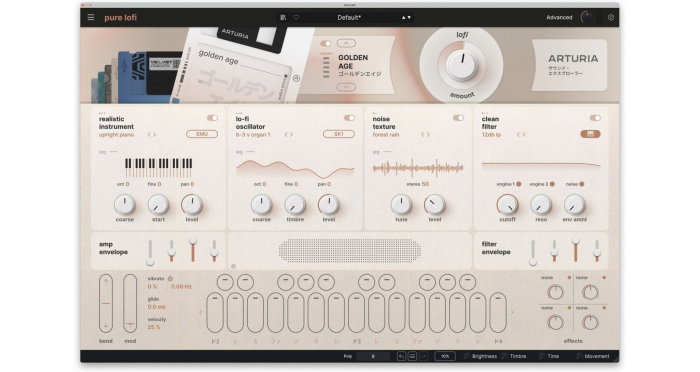Toggle engine 1 filter routing
Screen dimensions: 700x372
(x=519, y=184)
